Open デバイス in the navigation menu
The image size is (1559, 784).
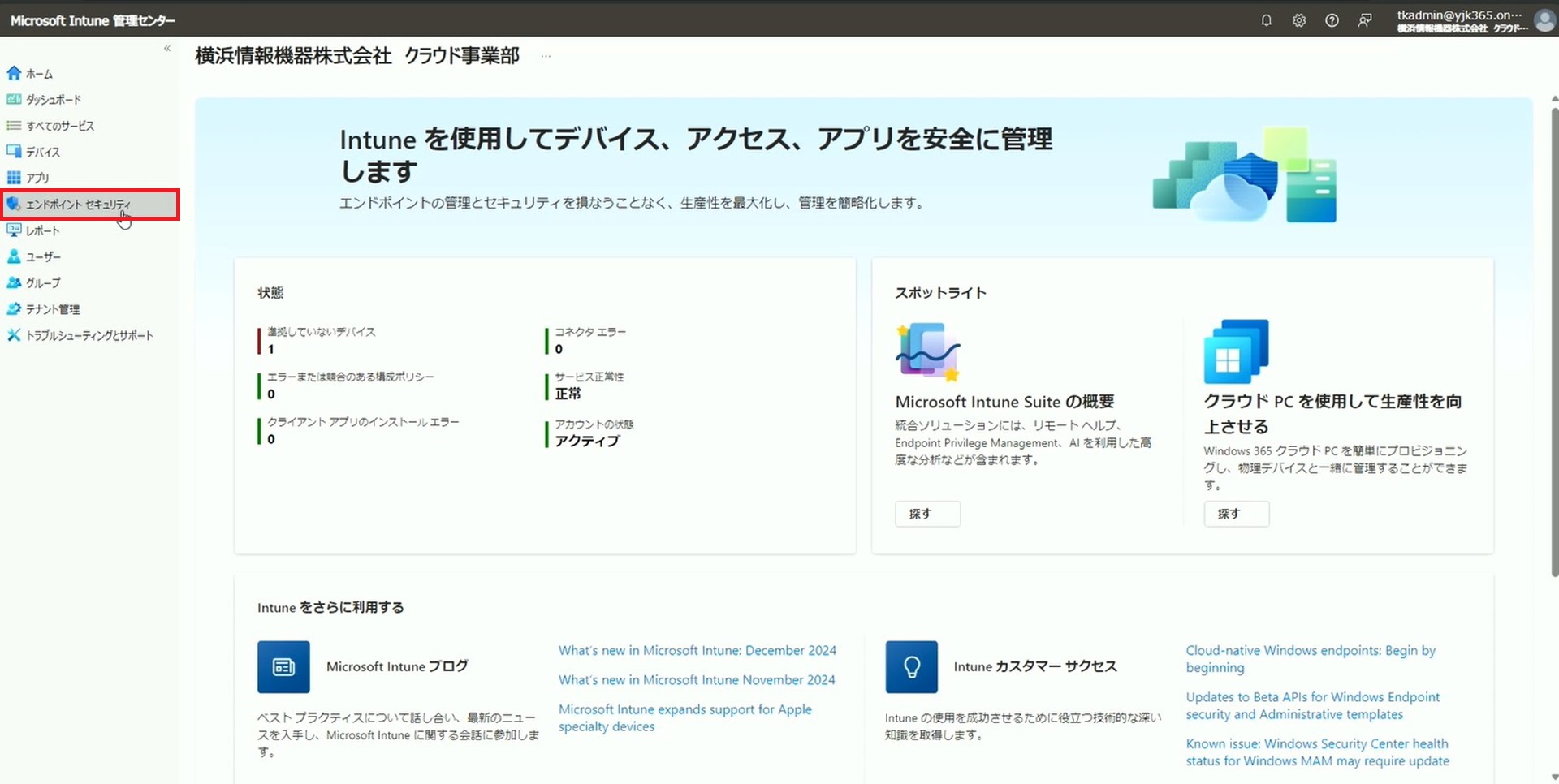[42, 152]
